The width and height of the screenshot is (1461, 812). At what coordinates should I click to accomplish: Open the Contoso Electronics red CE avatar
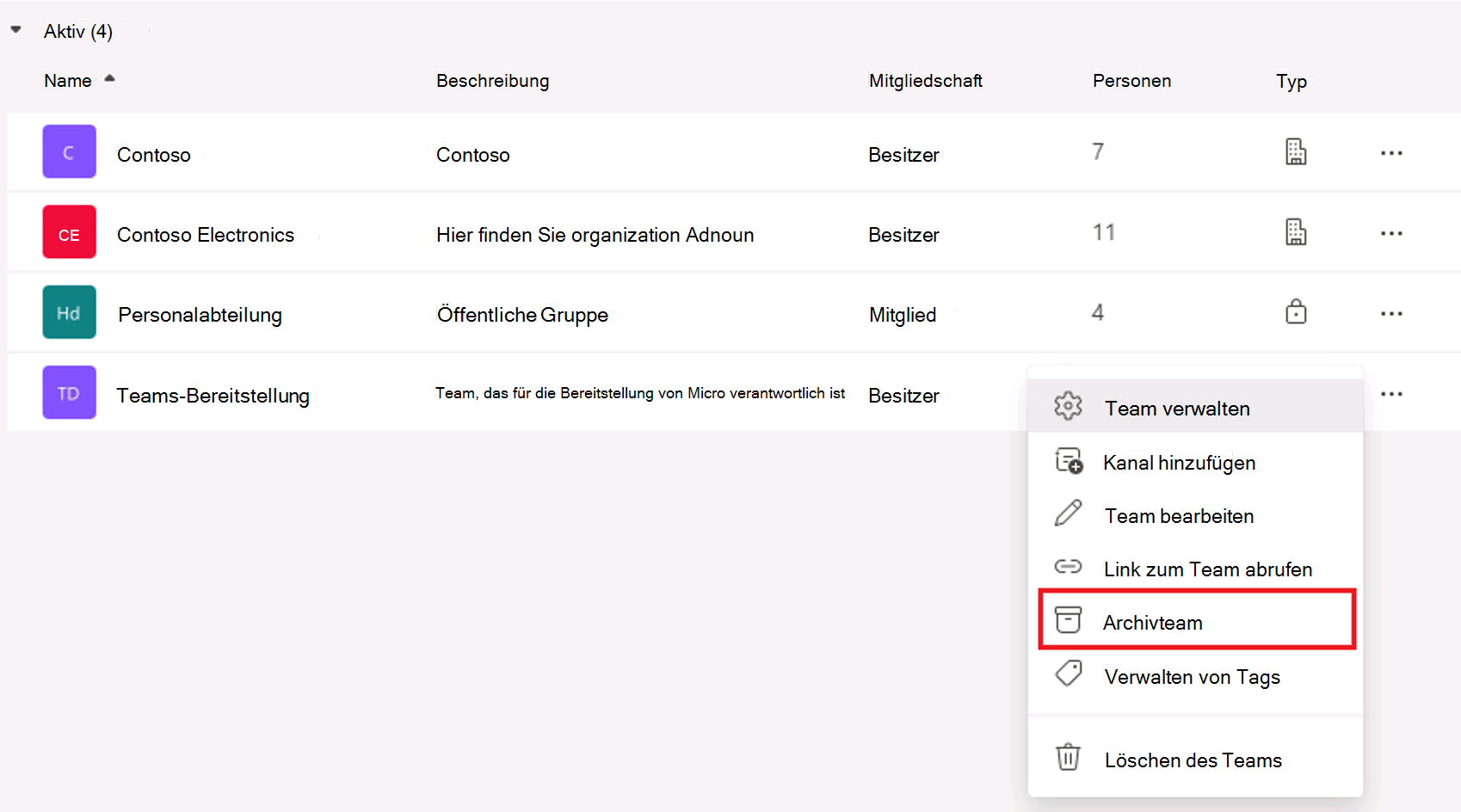[69, 231]
